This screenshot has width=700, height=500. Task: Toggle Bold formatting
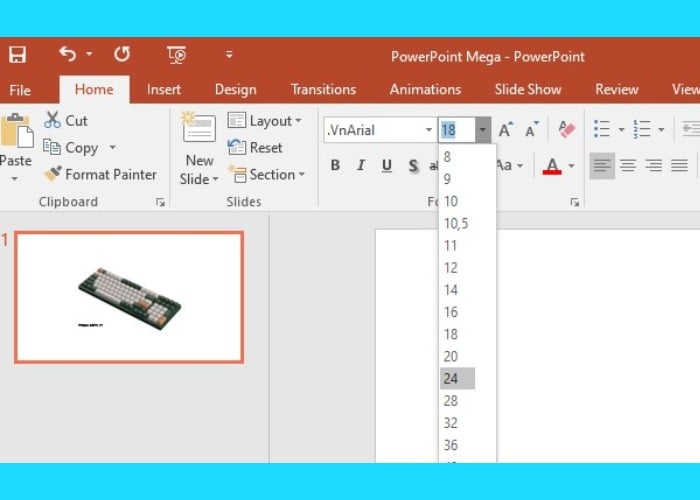coord(335,165)
